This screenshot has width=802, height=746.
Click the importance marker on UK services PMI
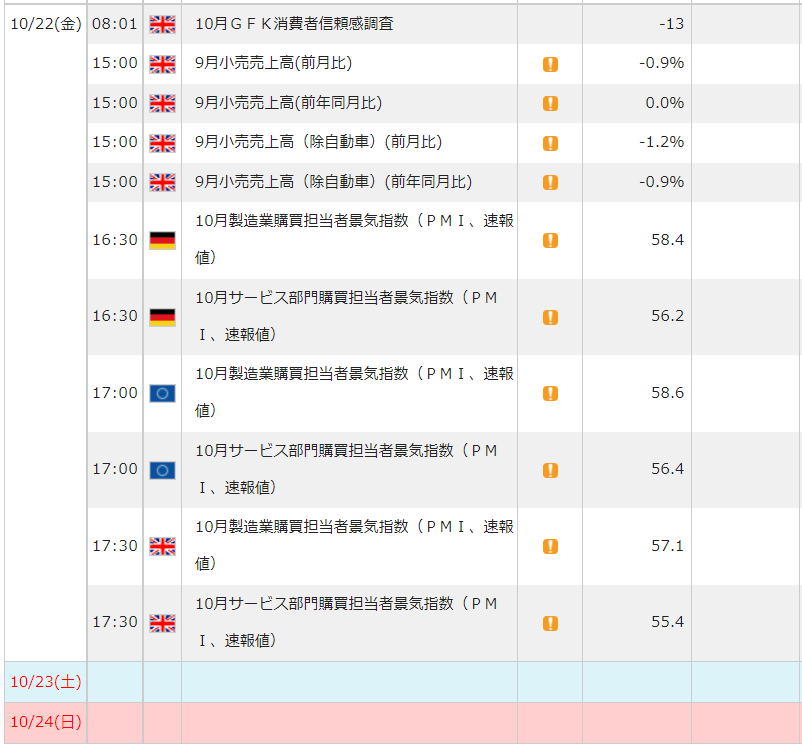tap(549, 622)
